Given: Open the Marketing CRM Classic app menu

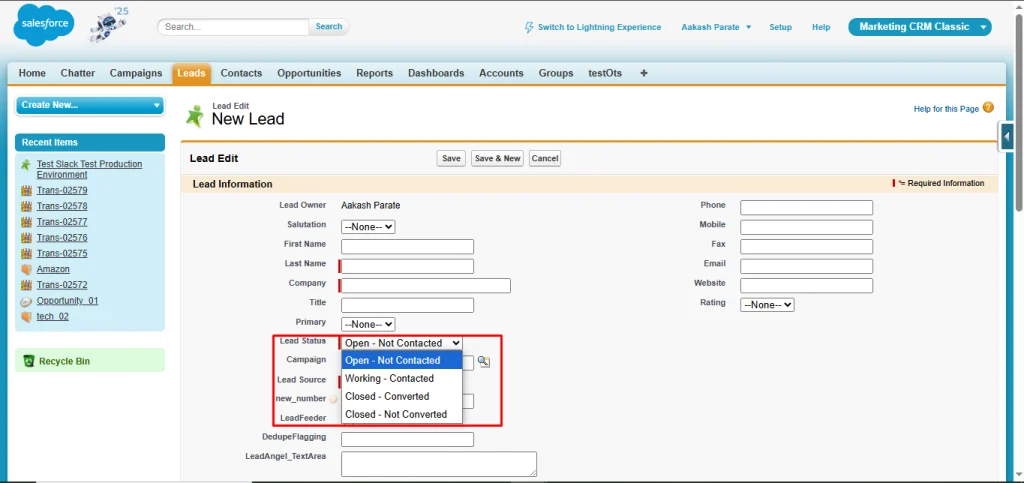Looking at the screenshot, I should pos(919,27).
